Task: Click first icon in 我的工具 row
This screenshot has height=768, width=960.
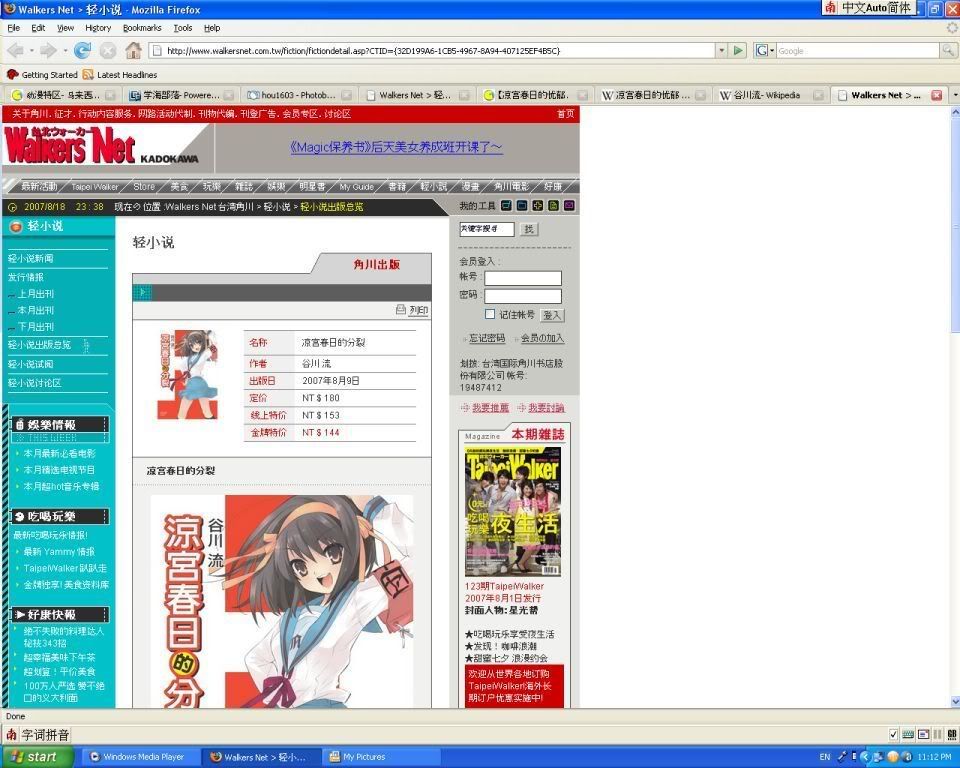Action: (506, 206)
